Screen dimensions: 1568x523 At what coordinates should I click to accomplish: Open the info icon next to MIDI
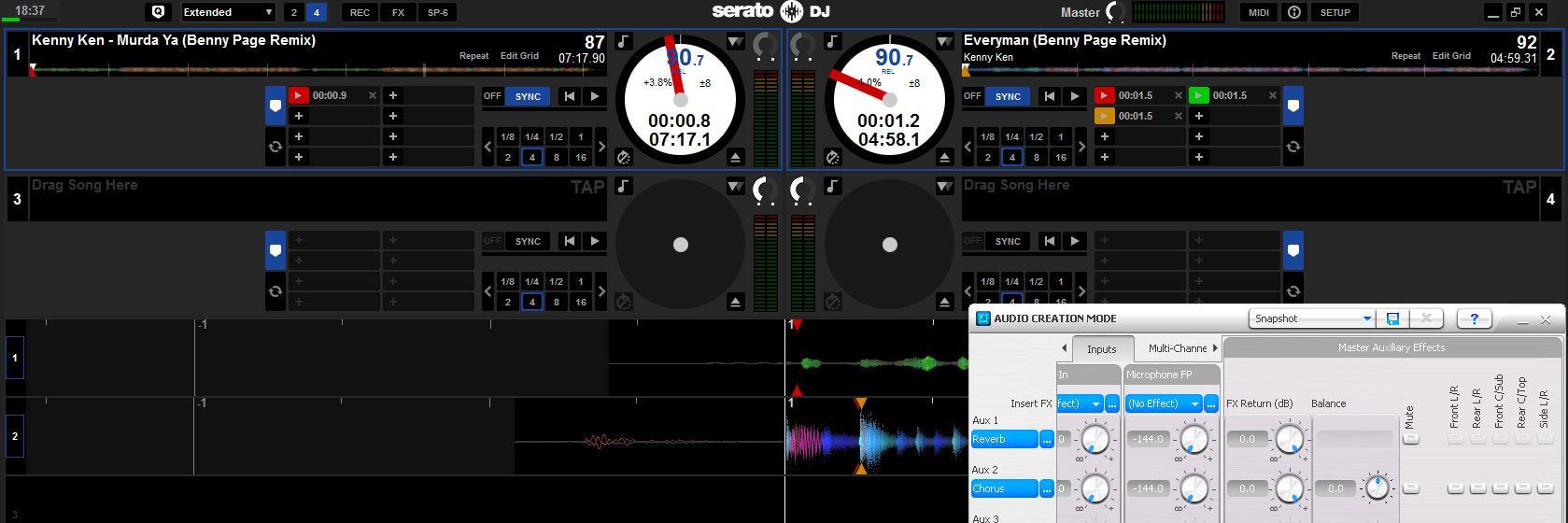[1294, 12]
